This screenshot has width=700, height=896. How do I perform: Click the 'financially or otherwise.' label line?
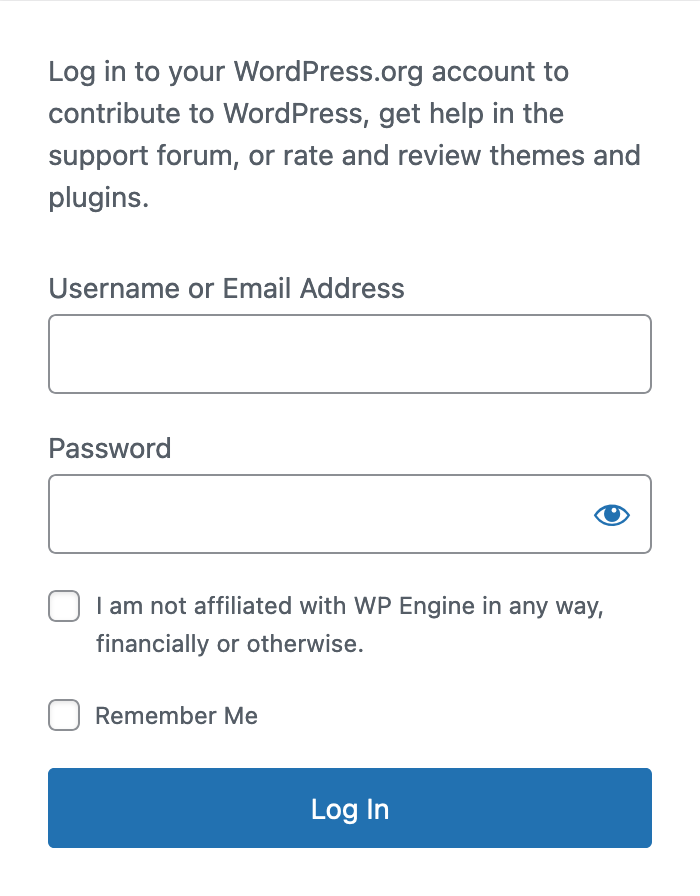point(230,644)
